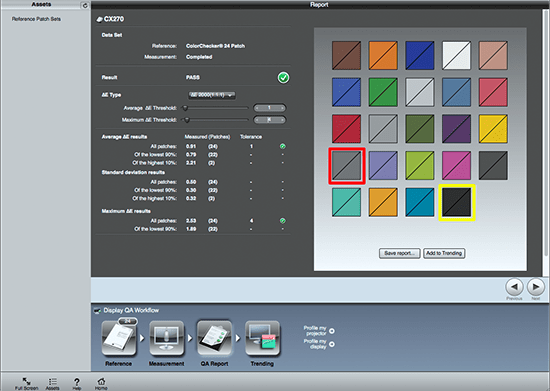Click the report vertical scrollbar

[546, 133]
